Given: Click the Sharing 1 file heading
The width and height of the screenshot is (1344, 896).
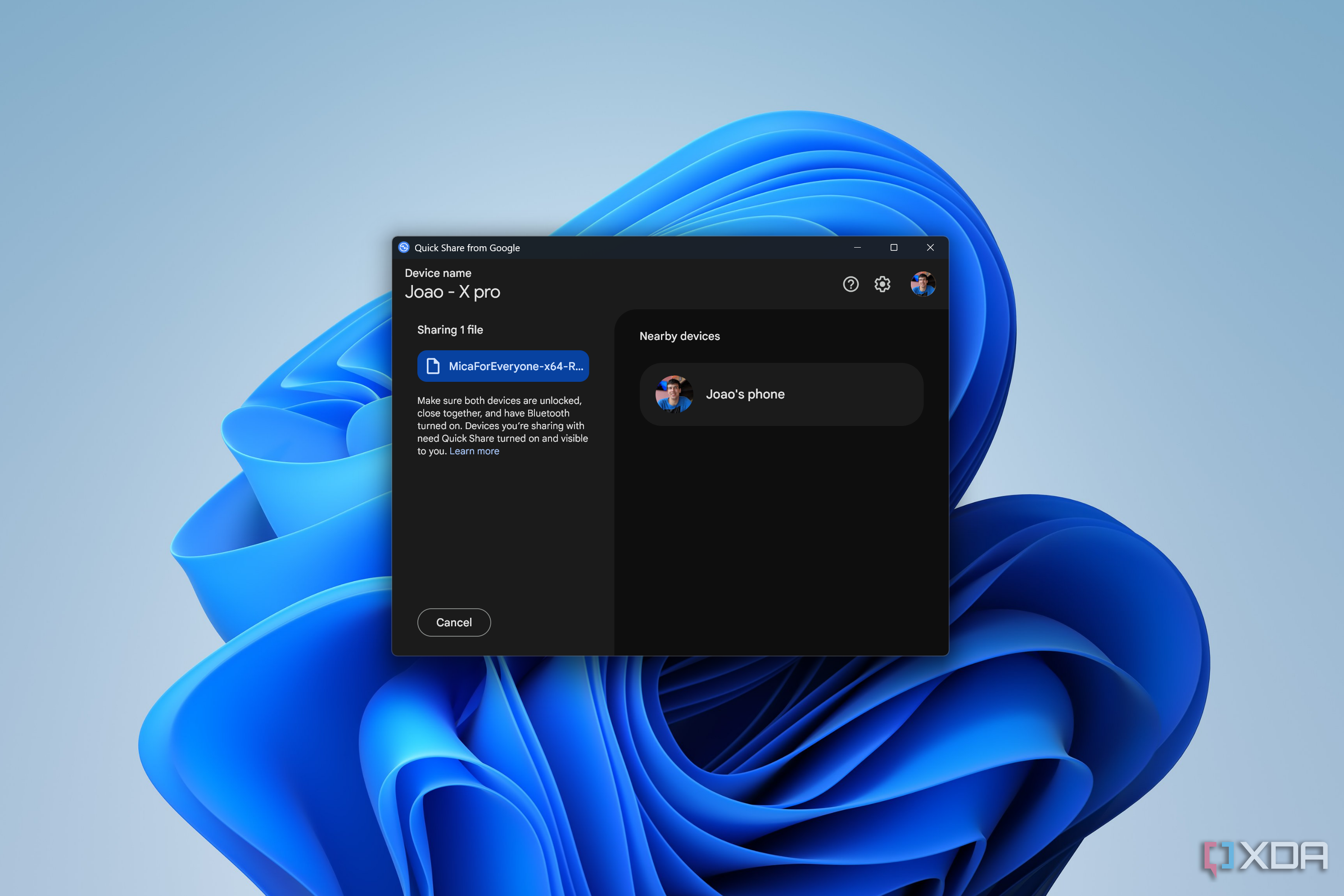Looking at the screenshot, I should click(450, 330).
